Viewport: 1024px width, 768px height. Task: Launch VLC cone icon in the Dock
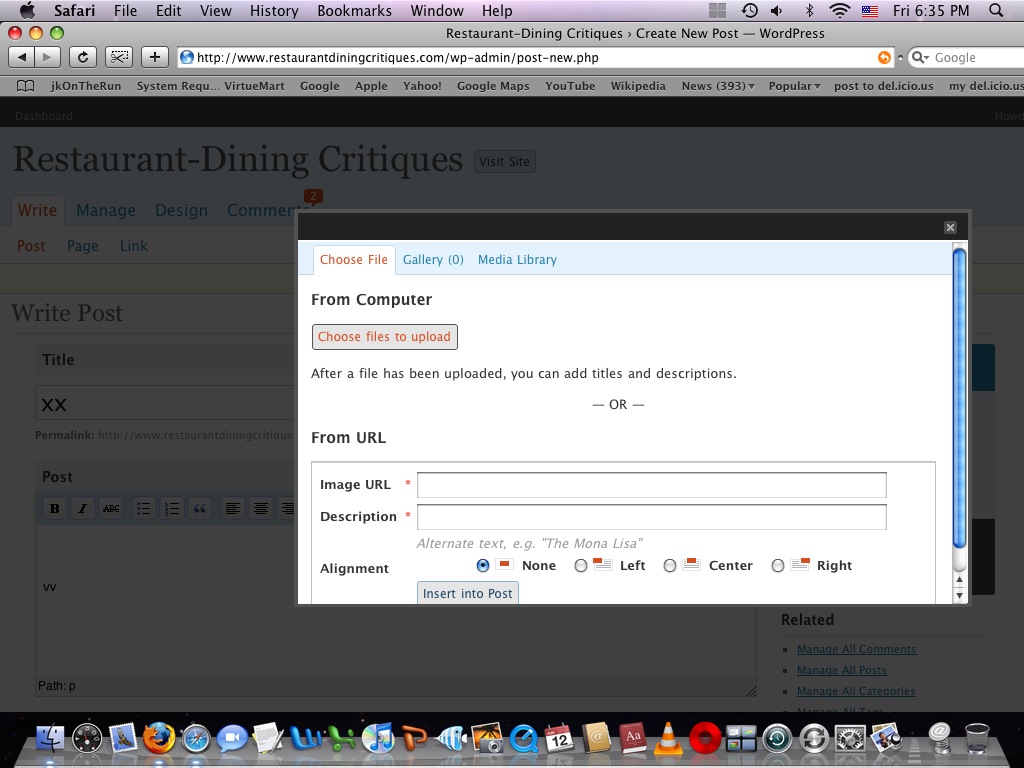pos(667,739)
